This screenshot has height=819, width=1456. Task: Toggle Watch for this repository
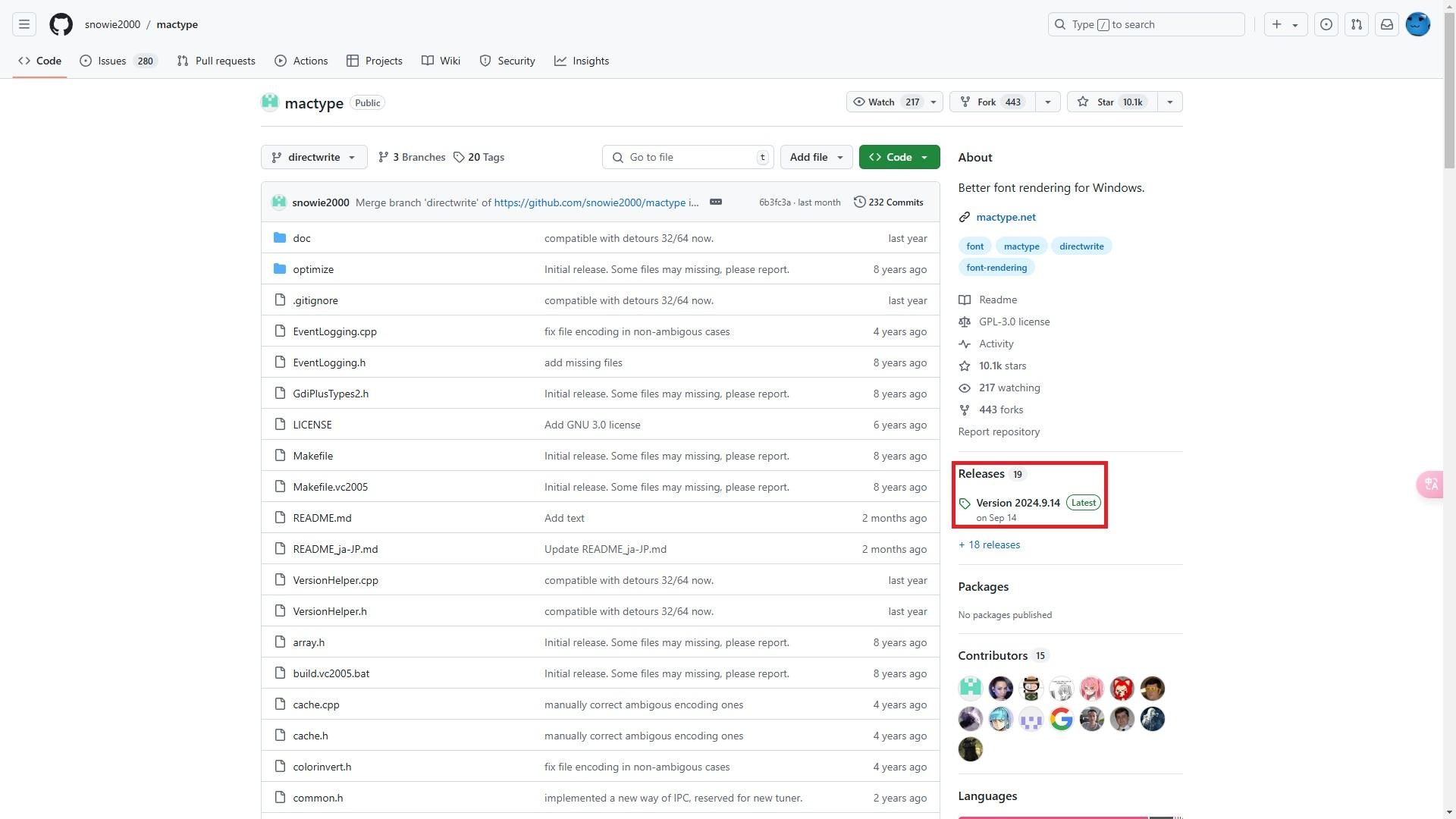(883, 102)
